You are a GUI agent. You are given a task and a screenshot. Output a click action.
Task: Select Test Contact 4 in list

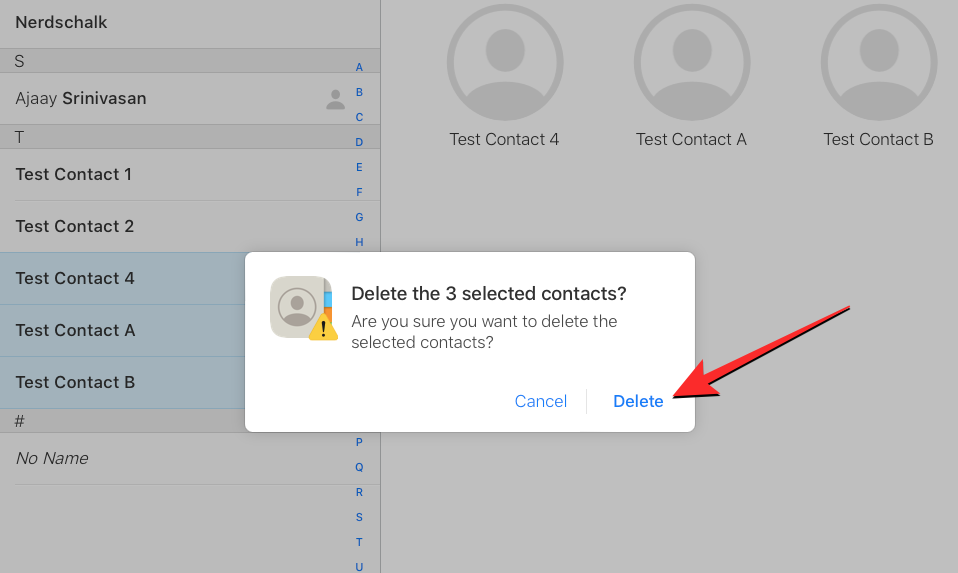tap(75, 279)
